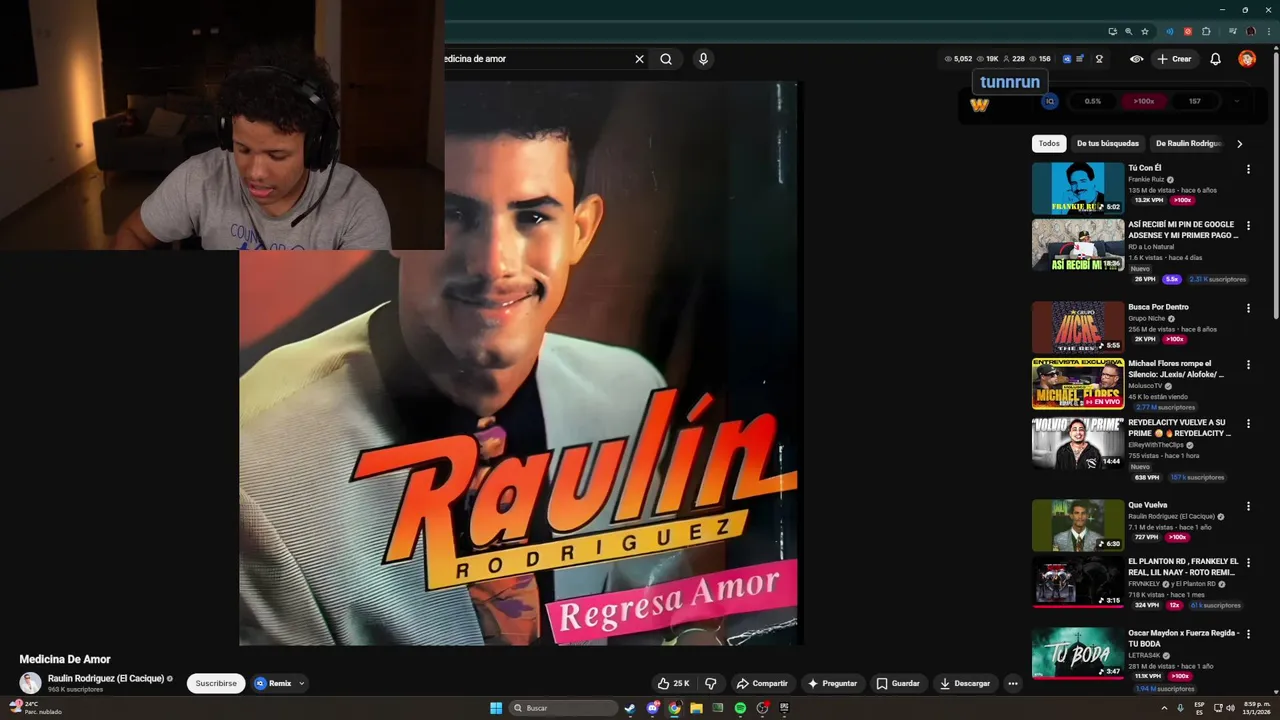Open Raulin Rodriguez (El Cacique) channel link

coord(106,678)
